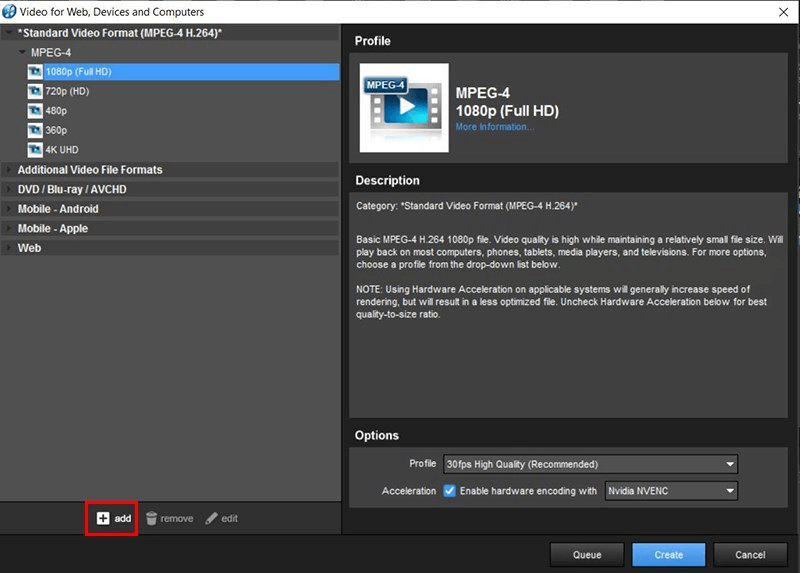Click the add plus icon
Viewport: 800px width, 573px height.
click(x=103, y=518)
